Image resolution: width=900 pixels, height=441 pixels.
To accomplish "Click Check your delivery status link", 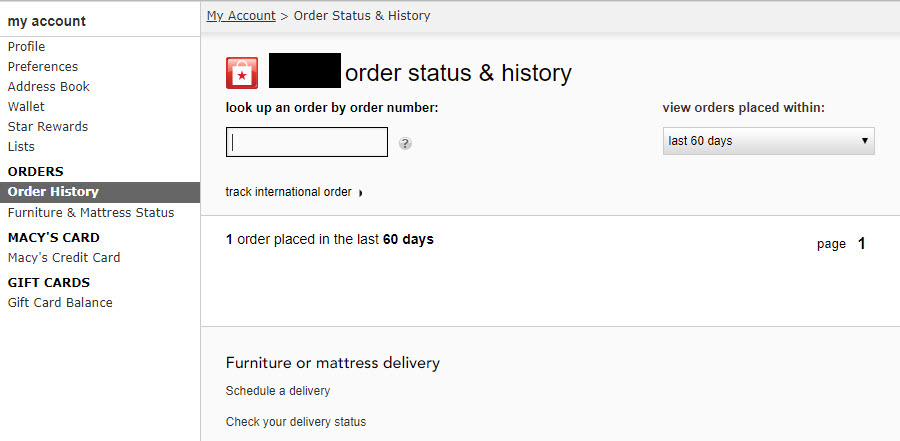I will [x=296, y=422].
